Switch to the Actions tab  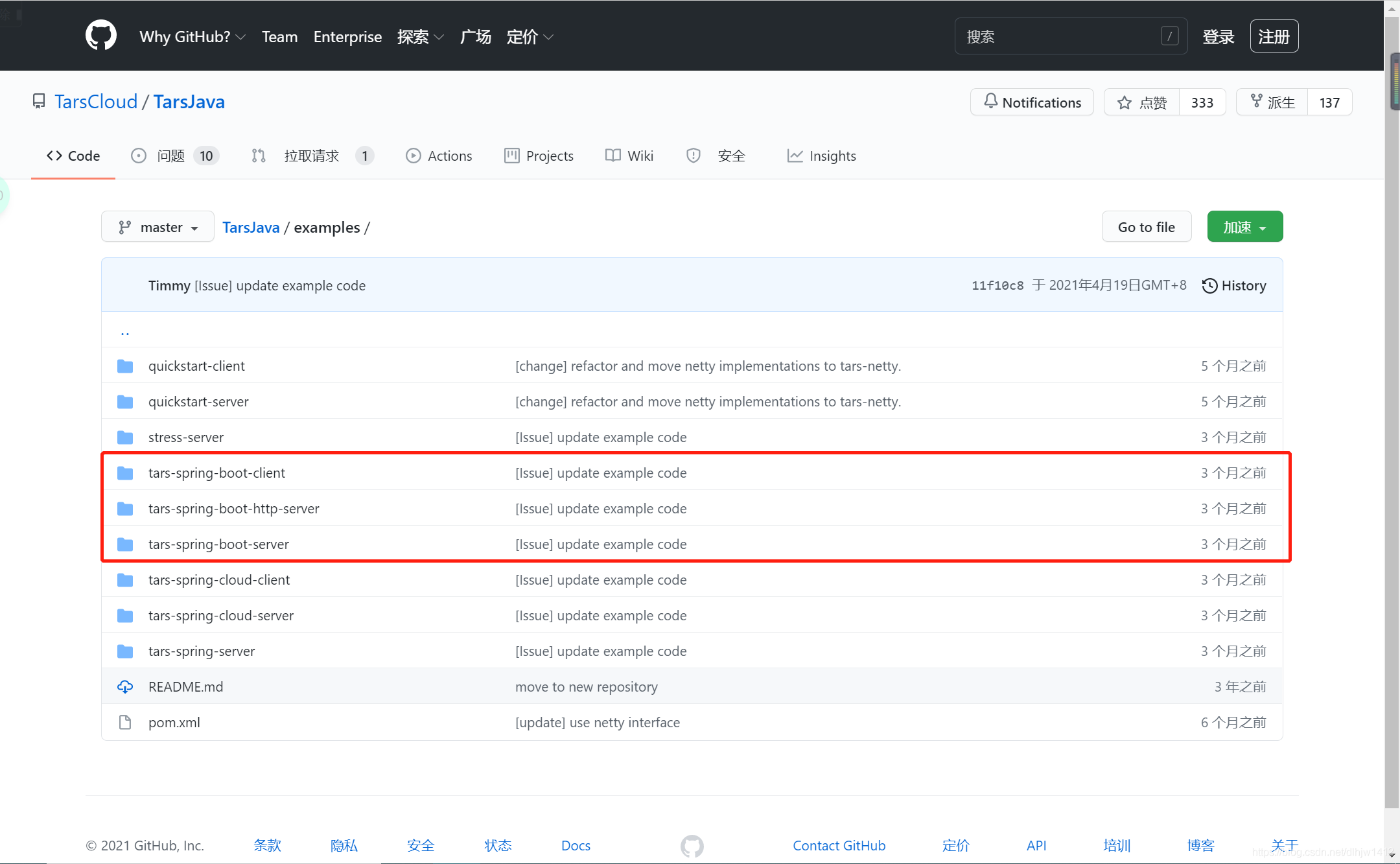439,156
